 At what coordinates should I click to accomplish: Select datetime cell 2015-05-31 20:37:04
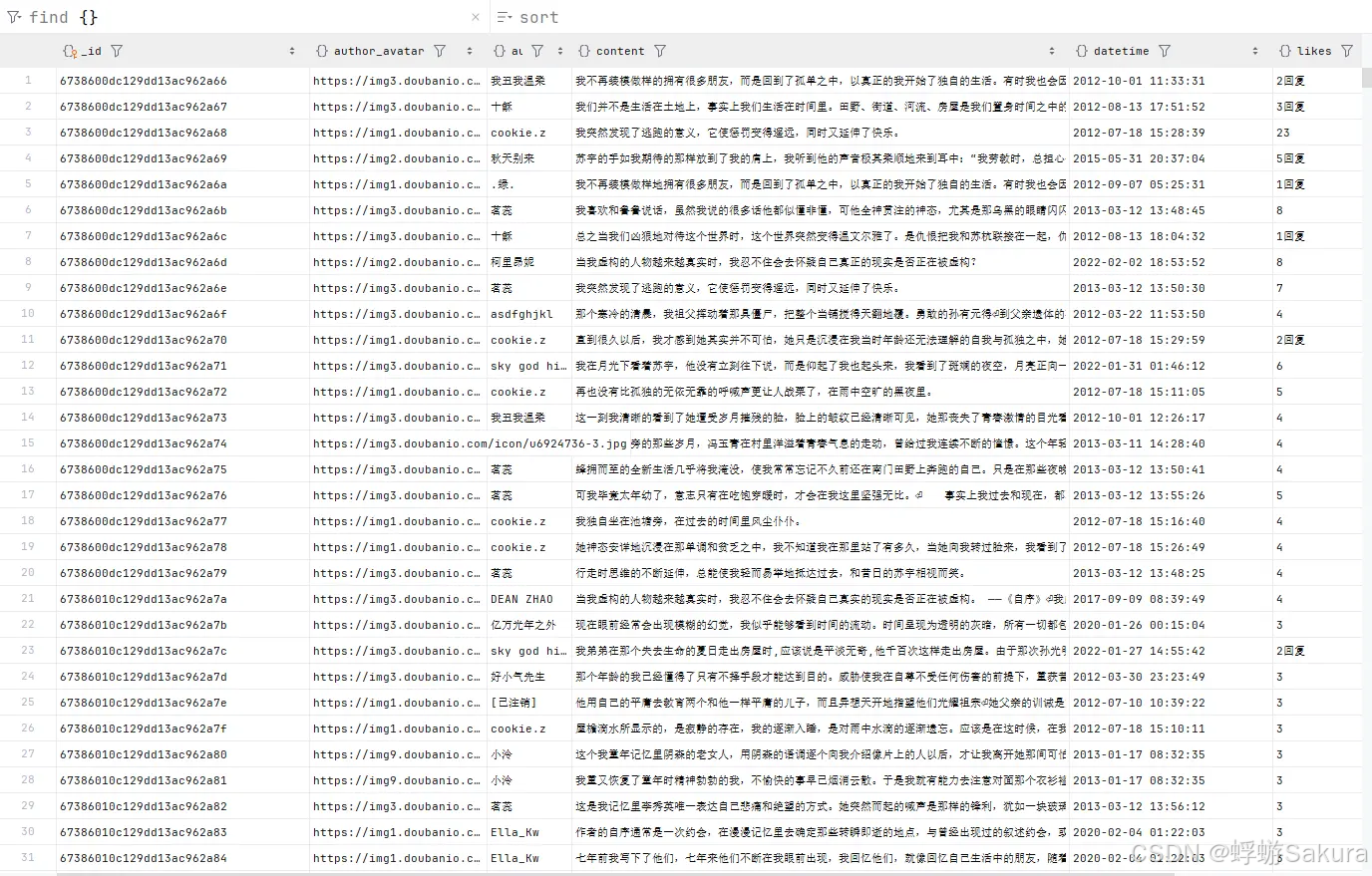[x=1170, y=158]
